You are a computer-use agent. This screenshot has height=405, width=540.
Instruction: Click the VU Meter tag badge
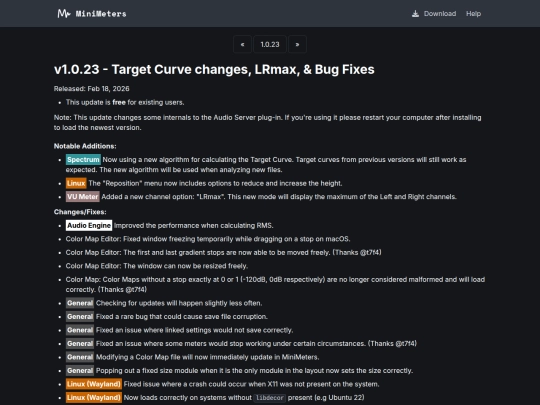[83, 197]
